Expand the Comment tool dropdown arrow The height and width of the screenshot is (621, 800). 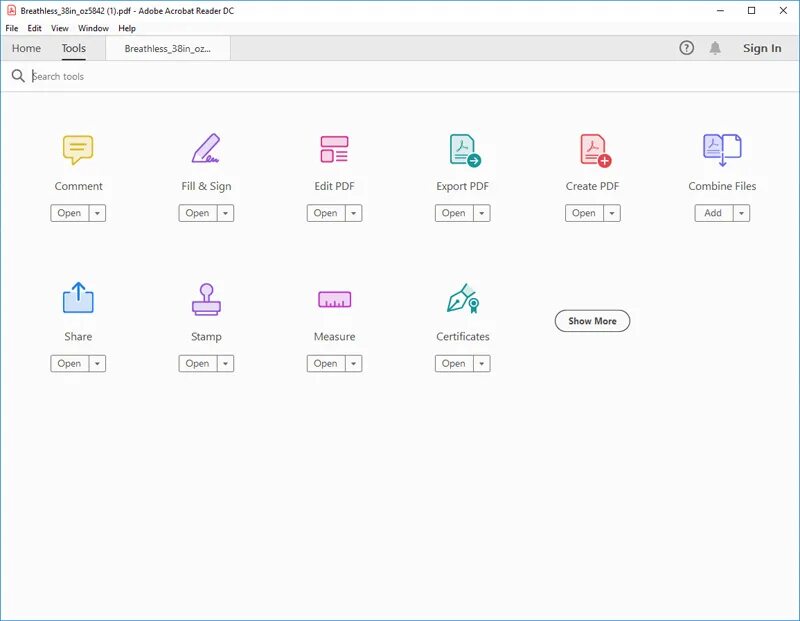[97, 213]
